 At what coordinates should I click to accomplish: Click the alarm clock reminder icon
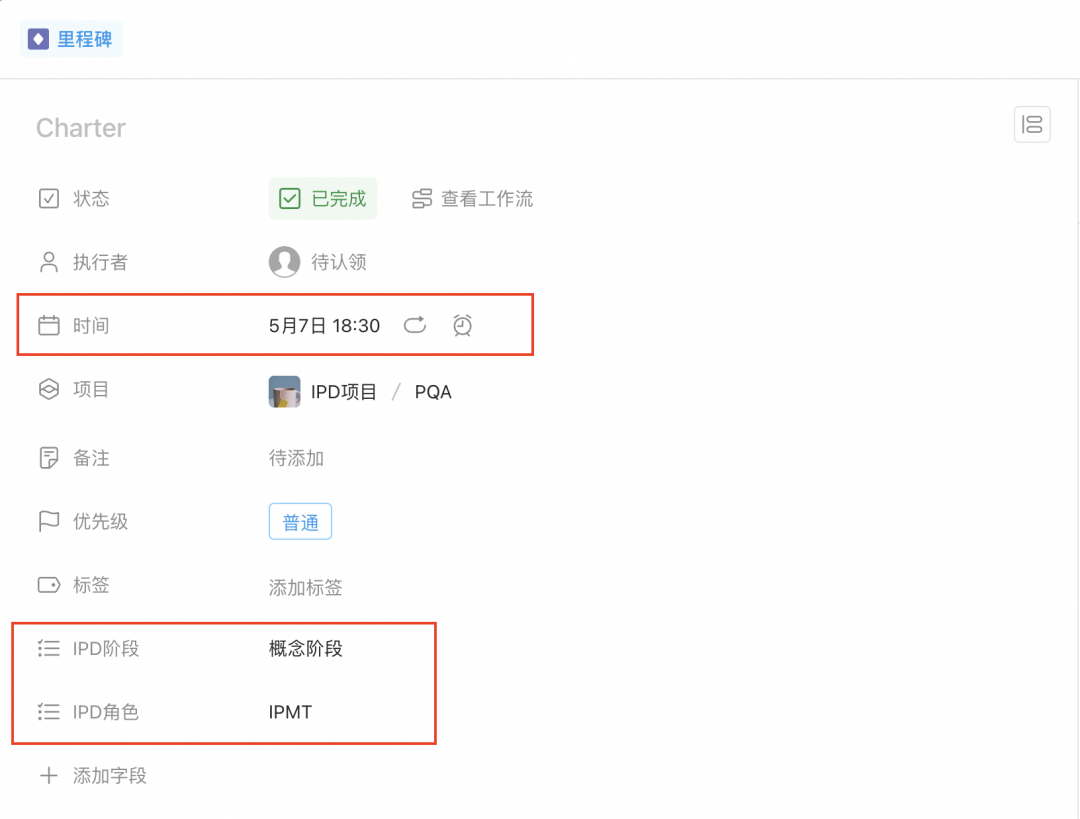coord(462,325)
